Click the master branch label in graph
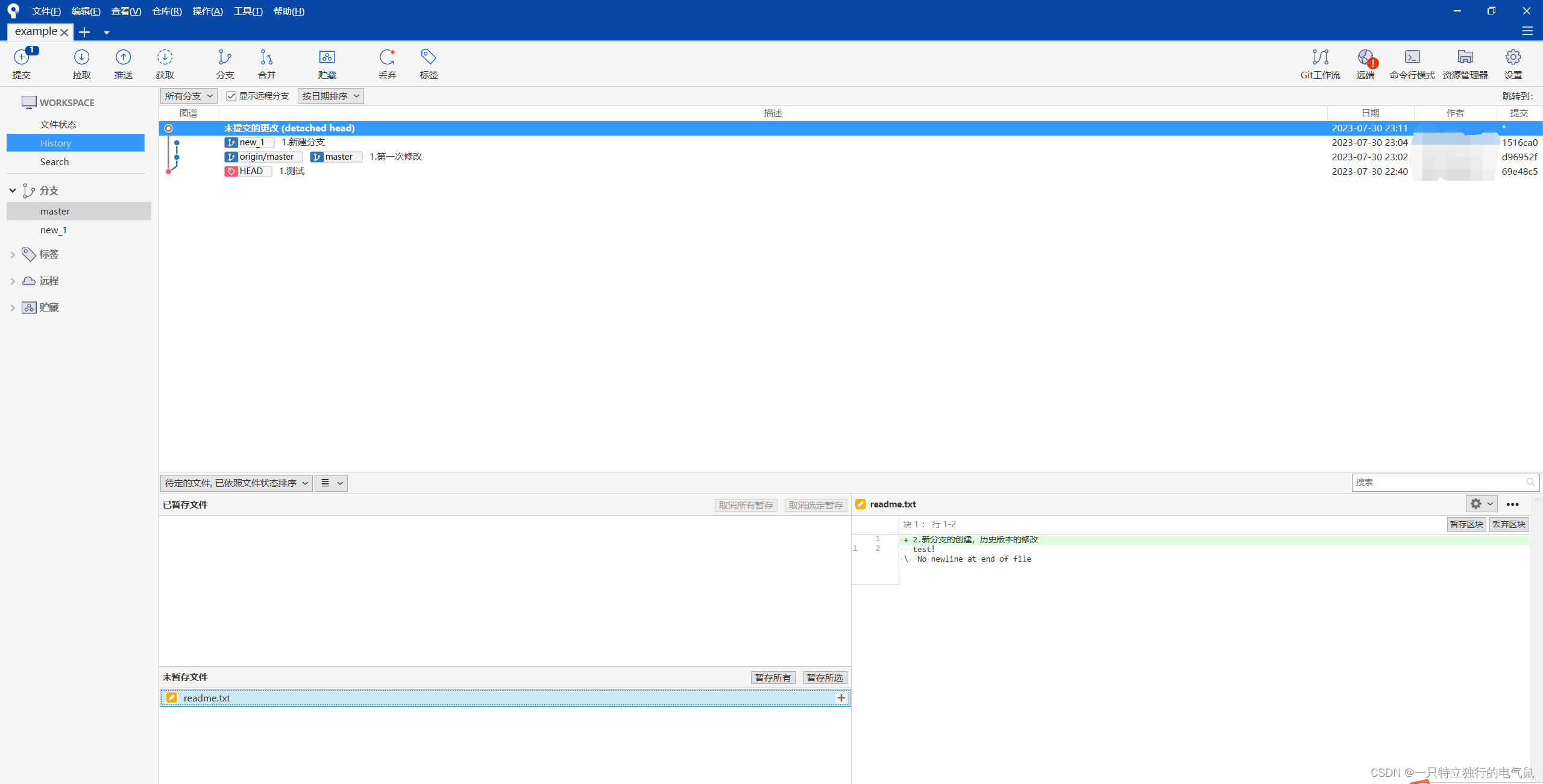Image resolution: width=1543 pixels, height=784 pixels. click(x=336, y=157)
